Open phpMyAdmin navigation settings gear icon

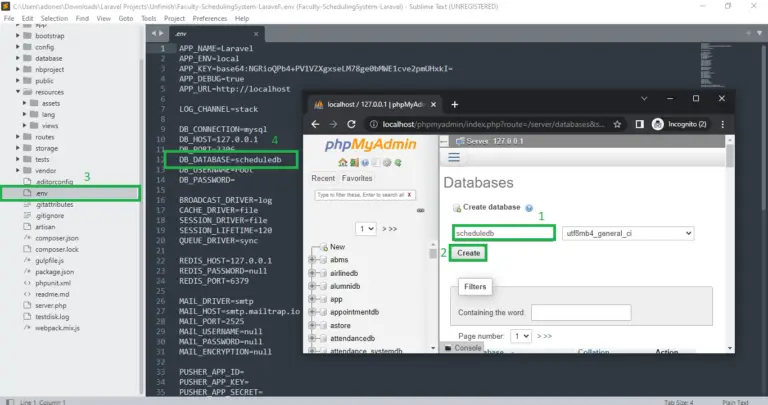tap(387, 163)
